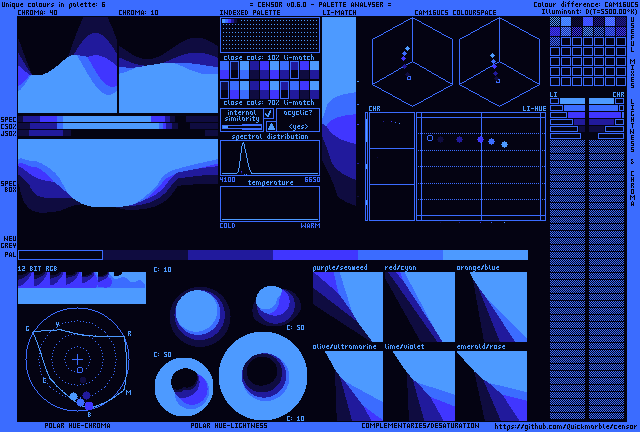640x432 pixels.
Task: Click the indexed palette dotted grid
Action: point(269,35)
